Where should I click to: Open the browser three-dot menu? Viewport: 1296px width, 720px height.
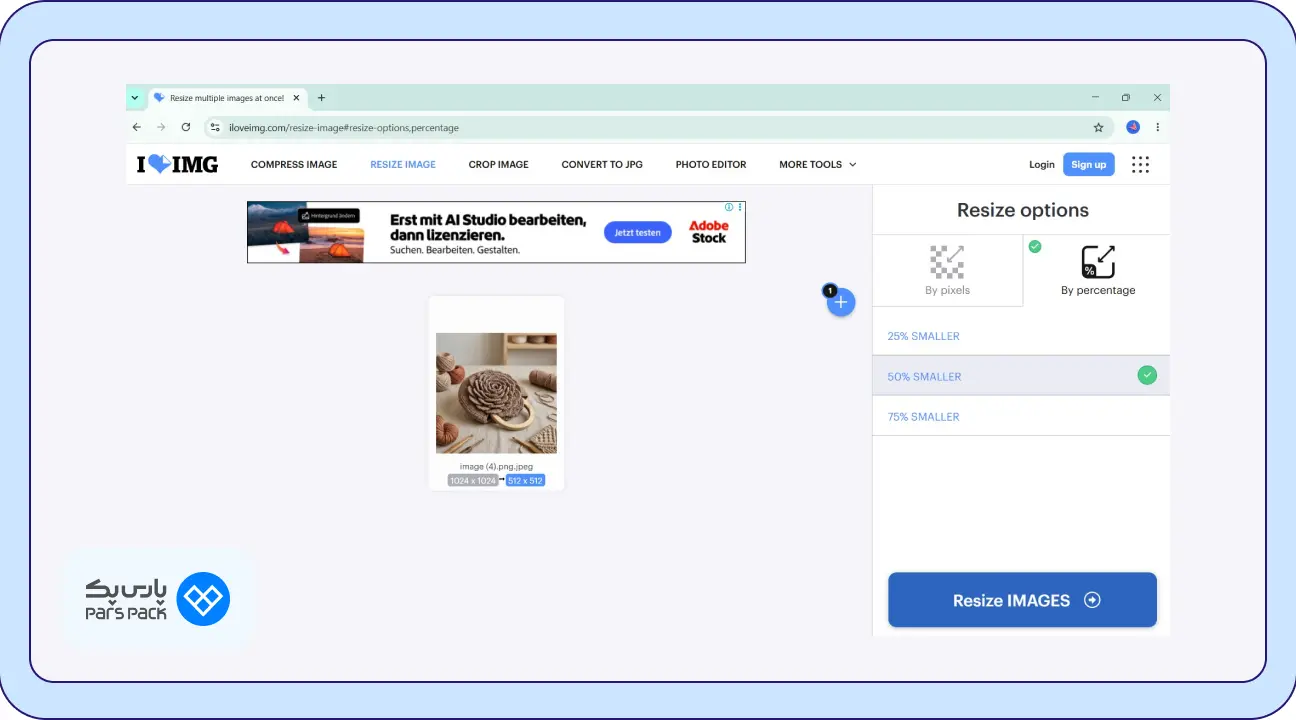point(1158,127)
